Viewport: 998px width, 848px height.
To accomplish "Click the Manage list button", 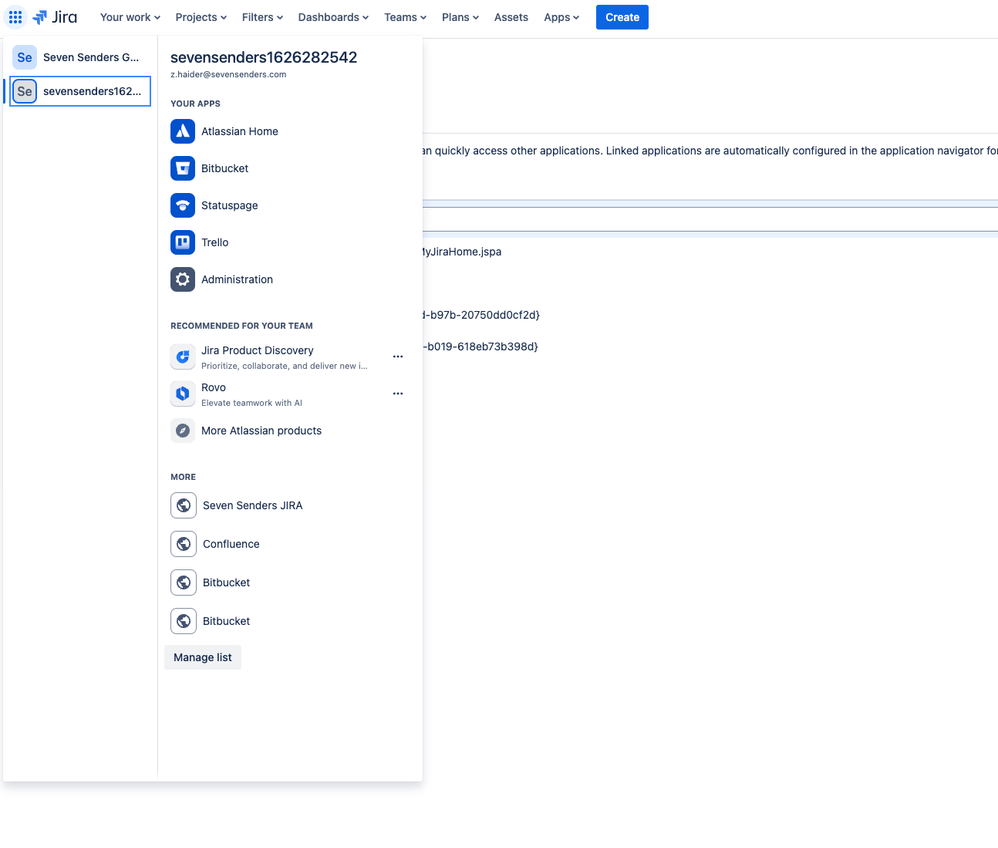I will click(202, 657).
